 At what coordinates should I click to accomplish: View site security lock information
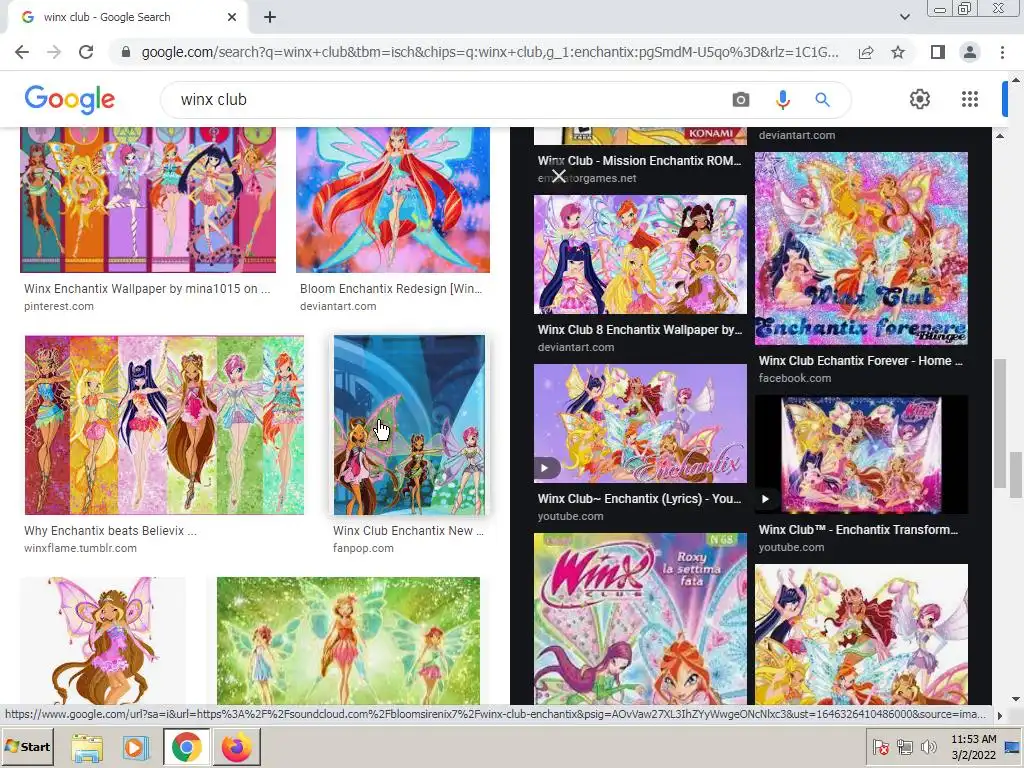click(126, 52)
